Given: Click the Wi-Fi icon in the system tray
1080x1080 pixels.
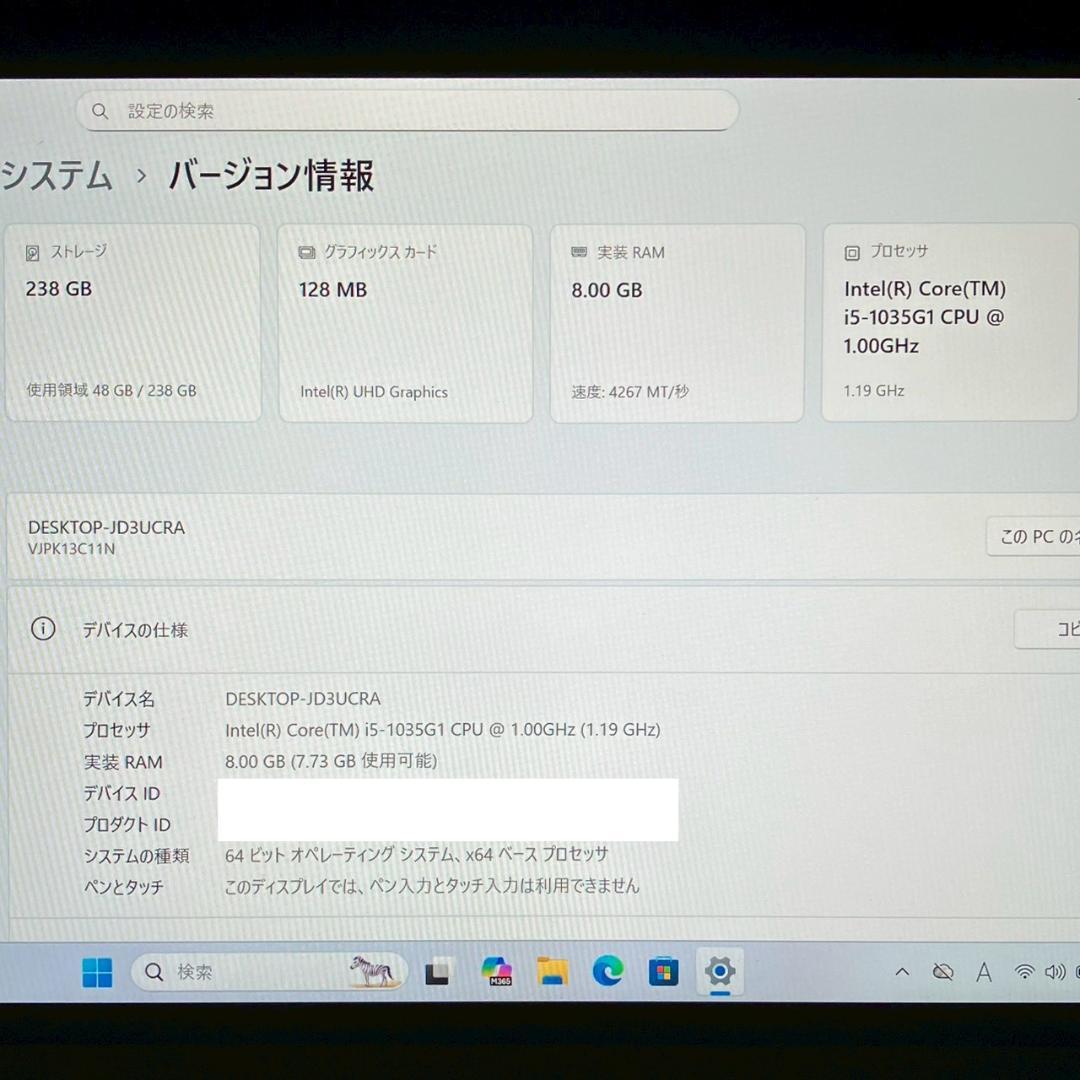Looking at the screenshot, I should coord(1024,971).
